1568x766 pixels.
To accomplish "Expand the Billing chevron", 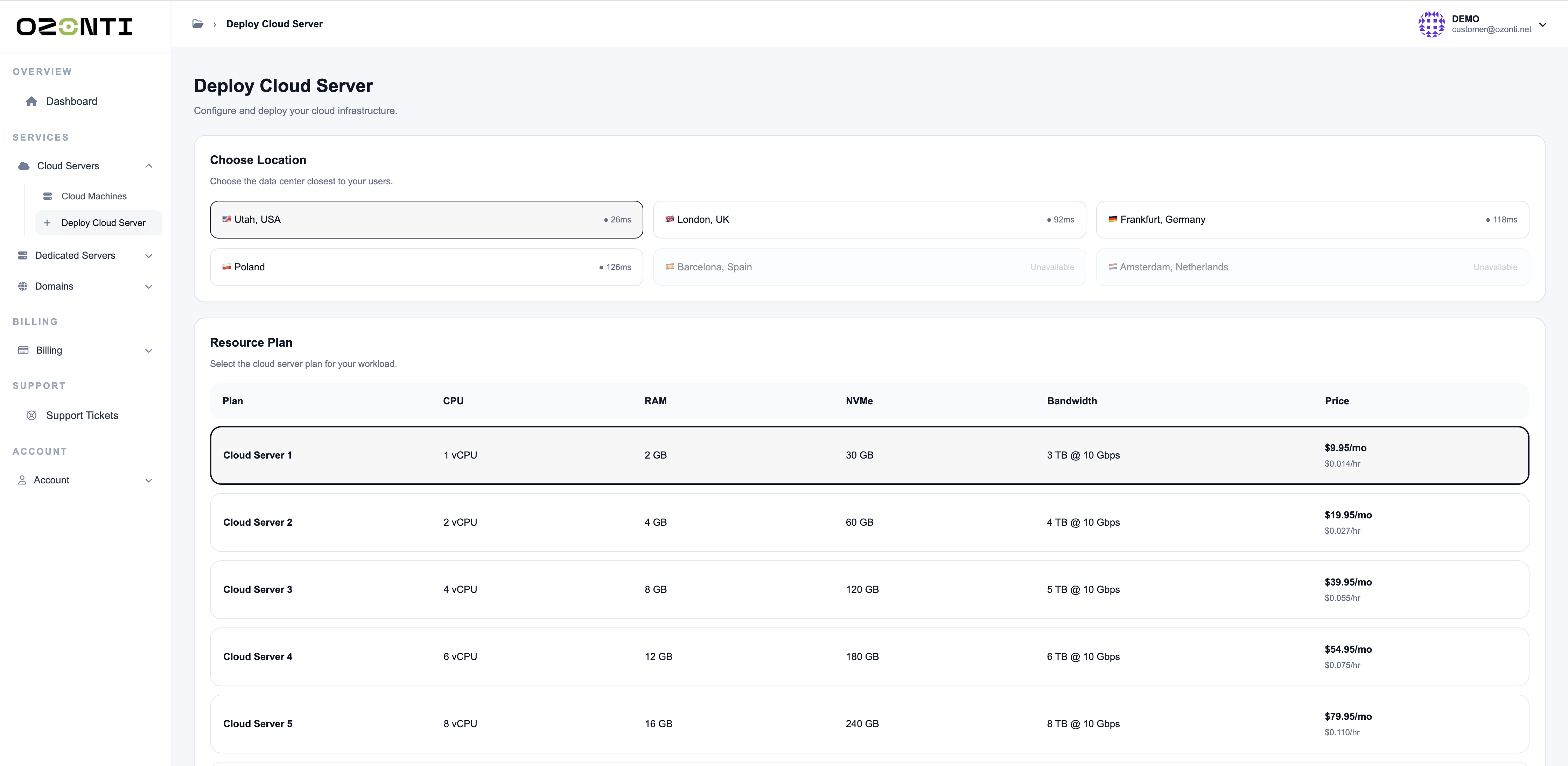I will pos(148,350).
